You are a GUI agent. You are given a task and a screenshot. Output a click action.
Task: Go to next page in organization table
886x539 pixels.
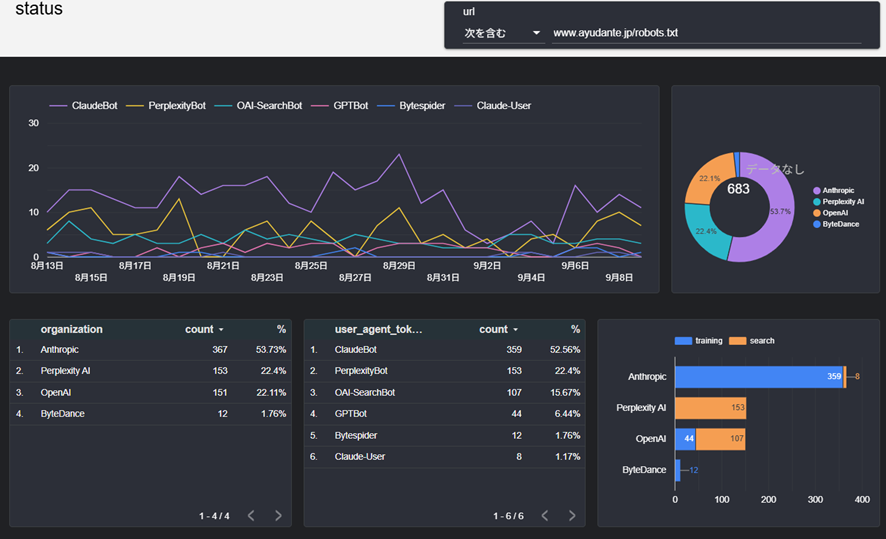[x=278, y=516]
